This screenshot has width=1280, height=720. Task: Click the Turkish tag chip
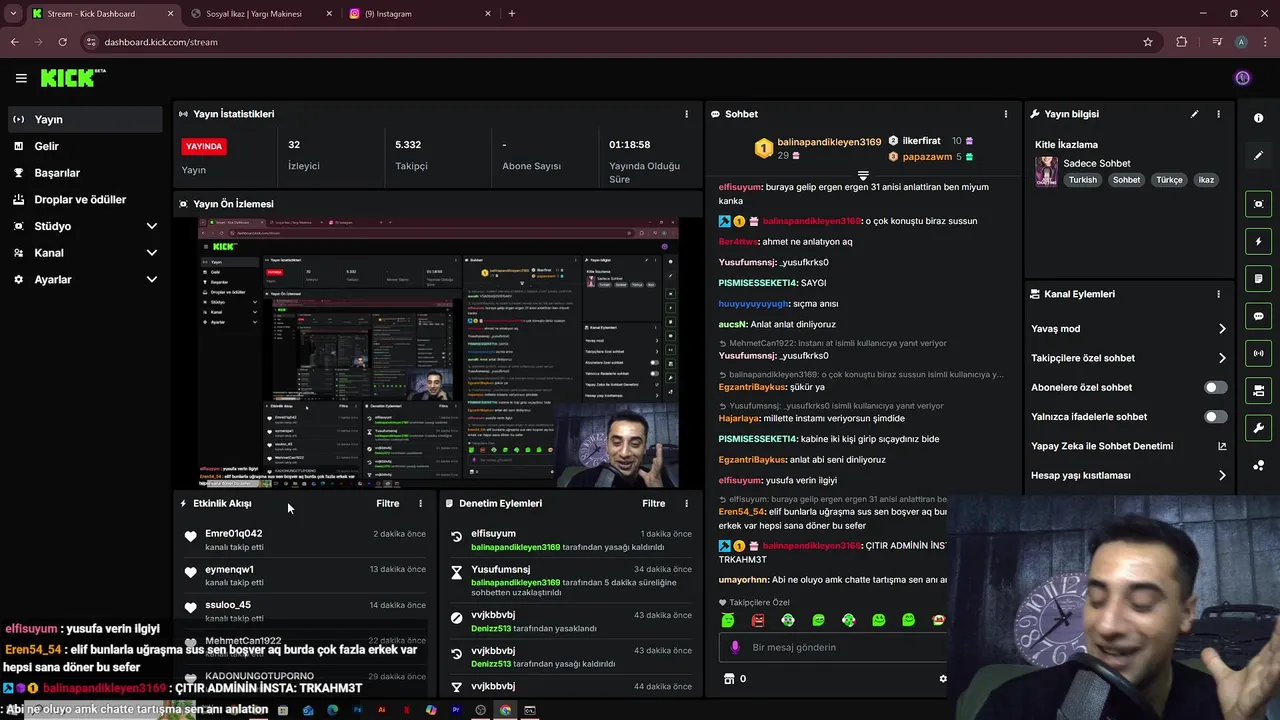pyautogui.click(x=1083, y=180)
